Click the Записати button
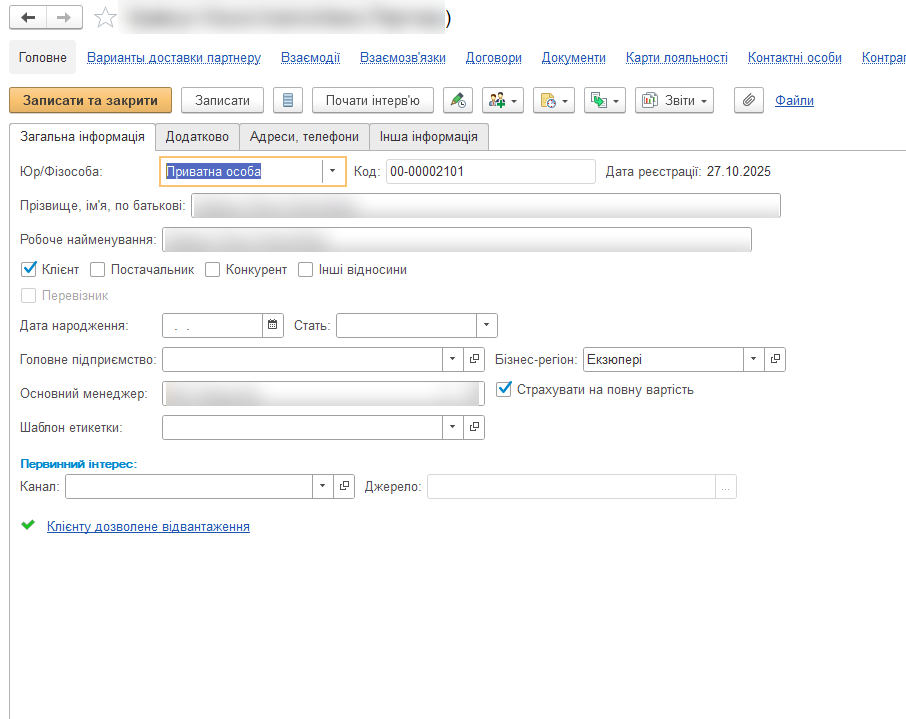The image size is (906, 719). pyautogui.click(x=222, y=101)
